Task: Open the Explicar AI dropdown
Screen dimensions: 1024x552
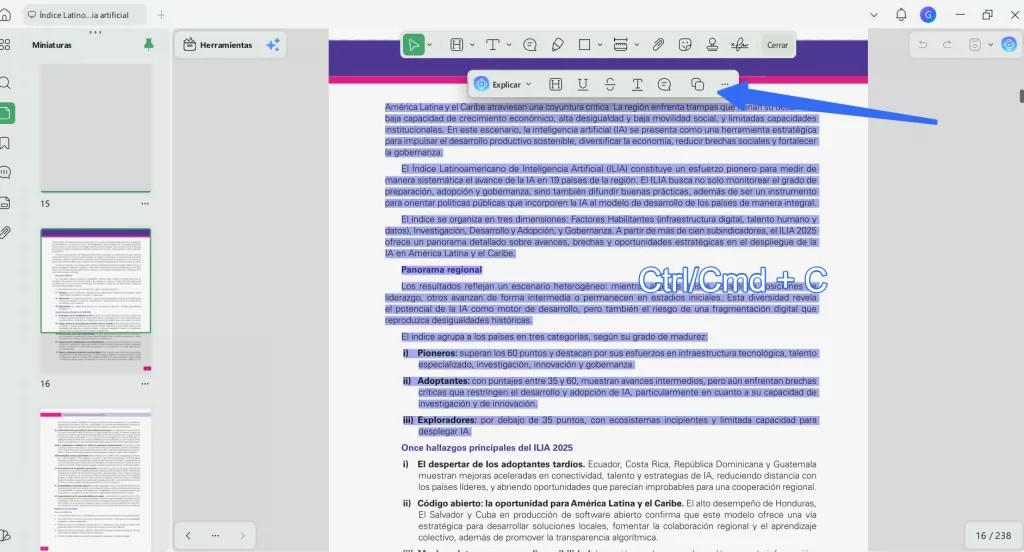Action: [503, 84]
